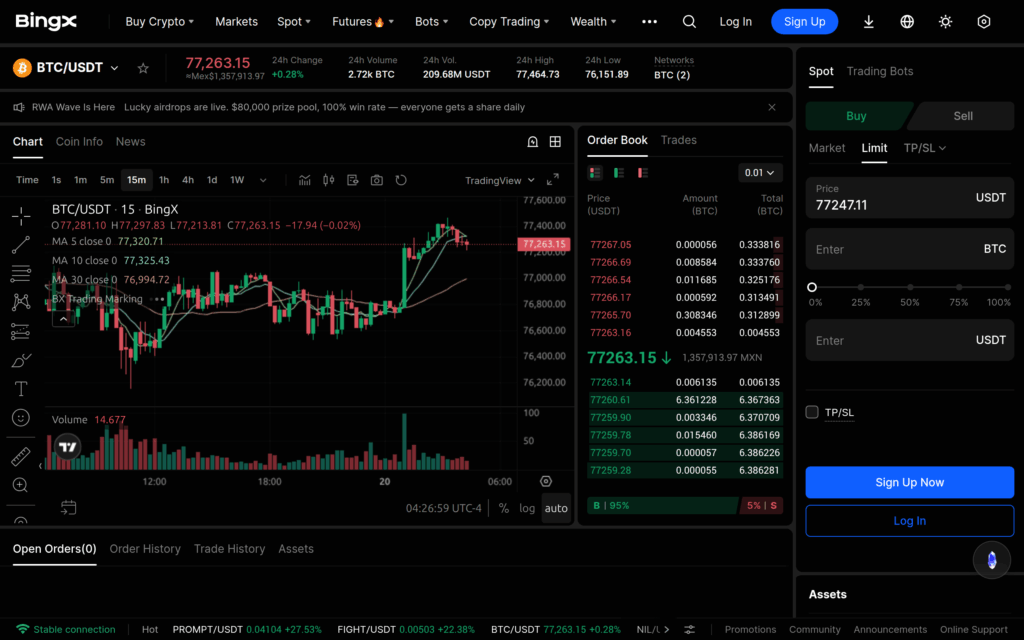The image size is (1024, 640).
Task: Open the TradingView chart source dropdown
Action: (500, 180)
